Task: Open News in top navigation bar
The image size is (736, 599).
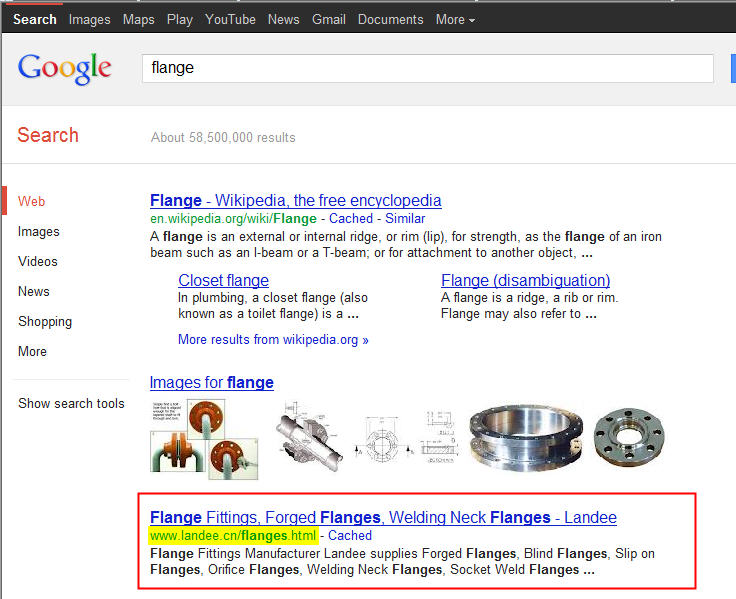Action: pyautogui.click(x=284, y=19)
